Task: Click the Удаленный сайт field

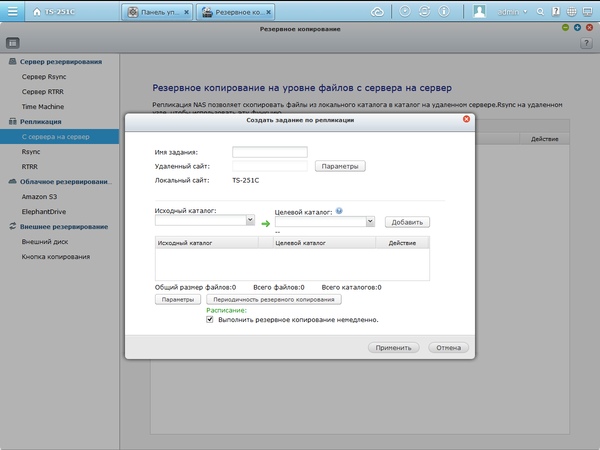Action: coord(270,166)
